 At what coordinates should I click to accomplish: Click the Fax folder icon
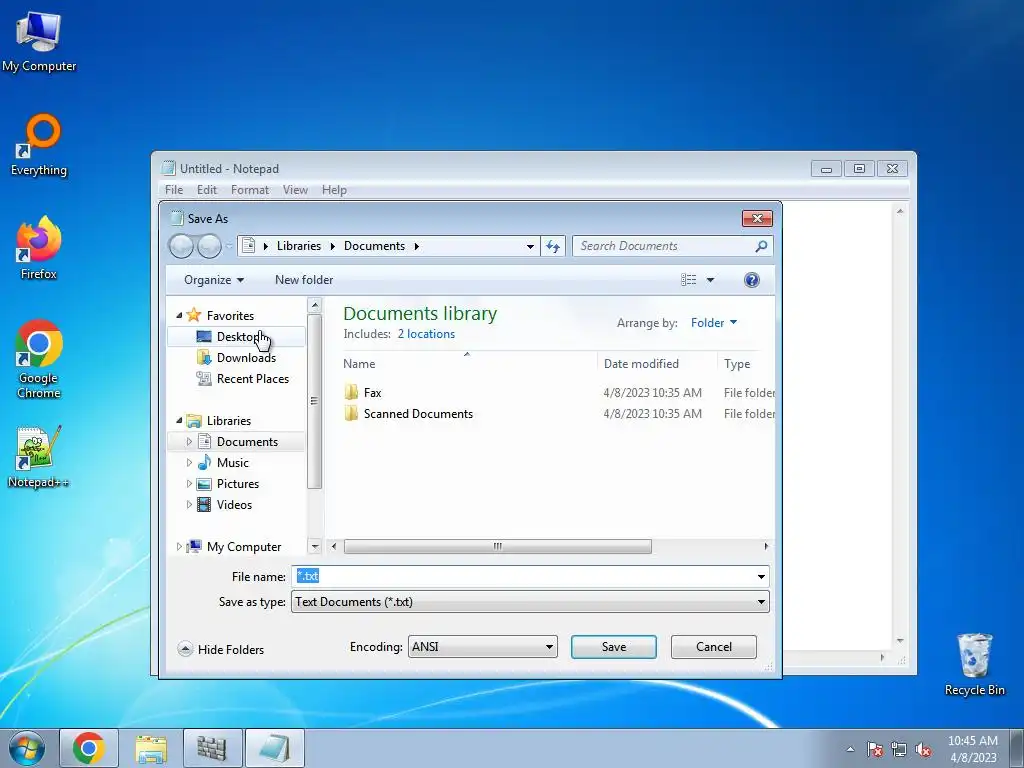(351, 392)
